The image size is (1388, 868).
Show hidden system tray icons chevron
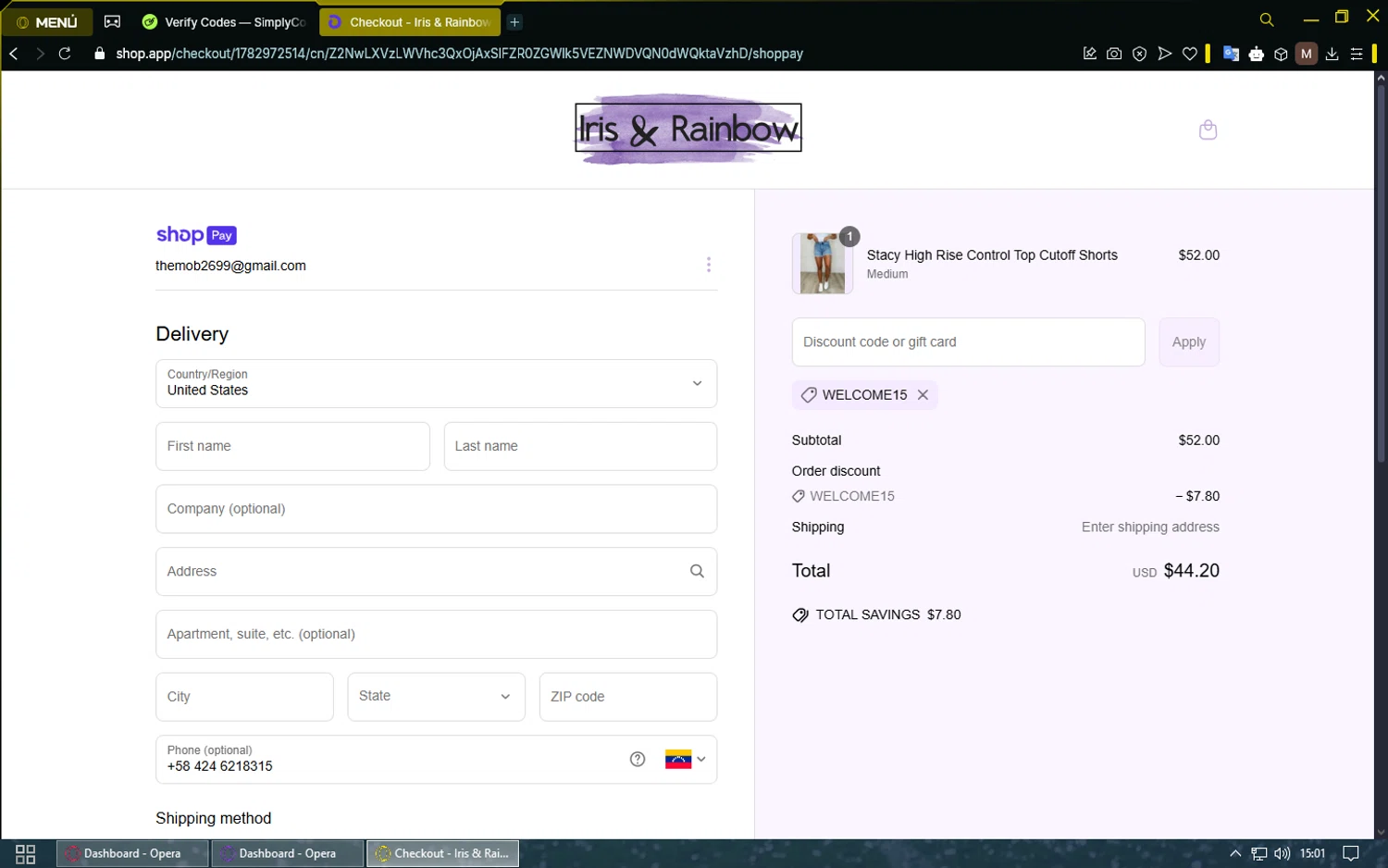[x=1235, y=854]
